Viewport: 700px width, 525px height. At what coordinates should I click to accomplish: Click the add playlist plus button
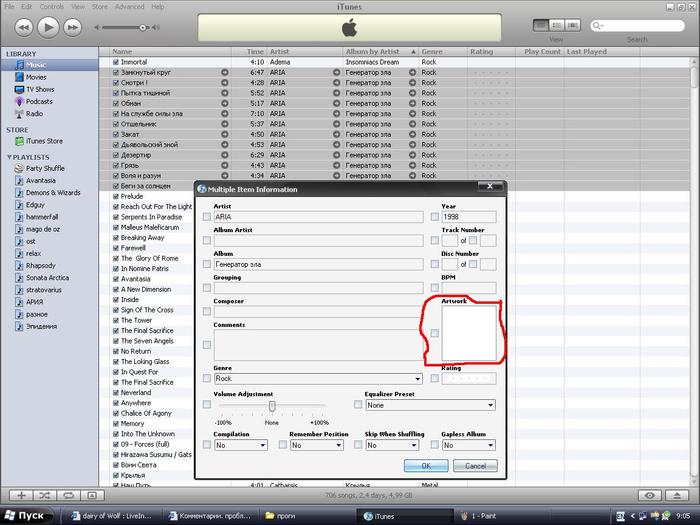point(20,495)
